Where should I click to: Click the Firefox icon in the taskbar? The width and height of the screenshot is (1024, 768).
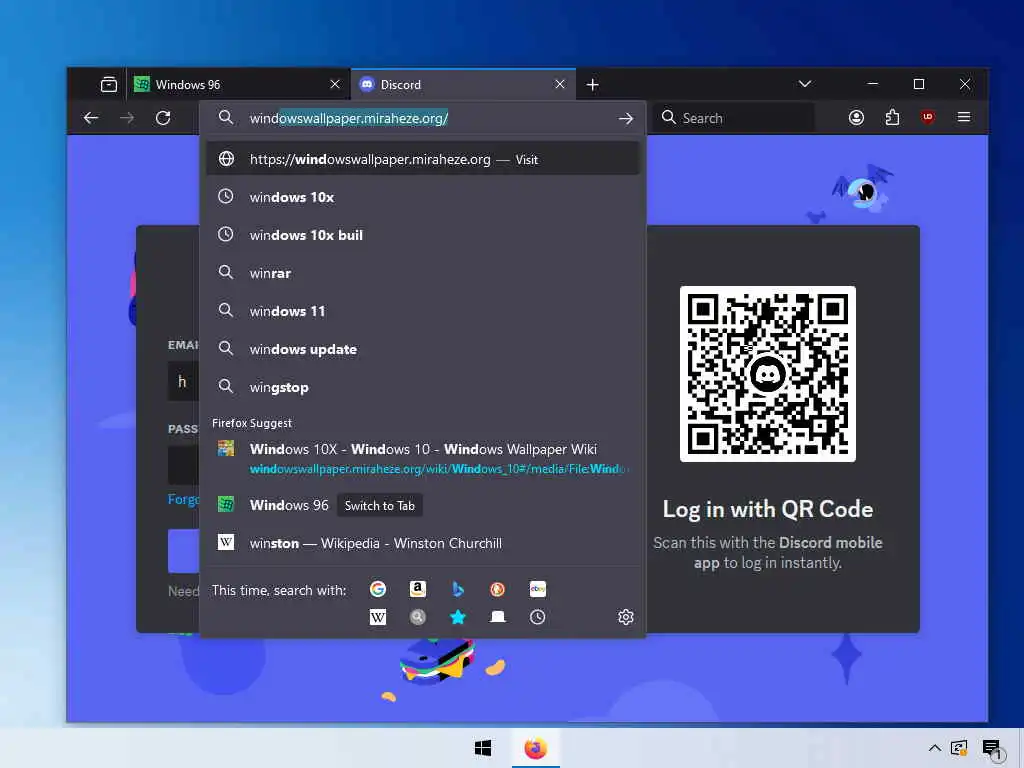point(536,748)
